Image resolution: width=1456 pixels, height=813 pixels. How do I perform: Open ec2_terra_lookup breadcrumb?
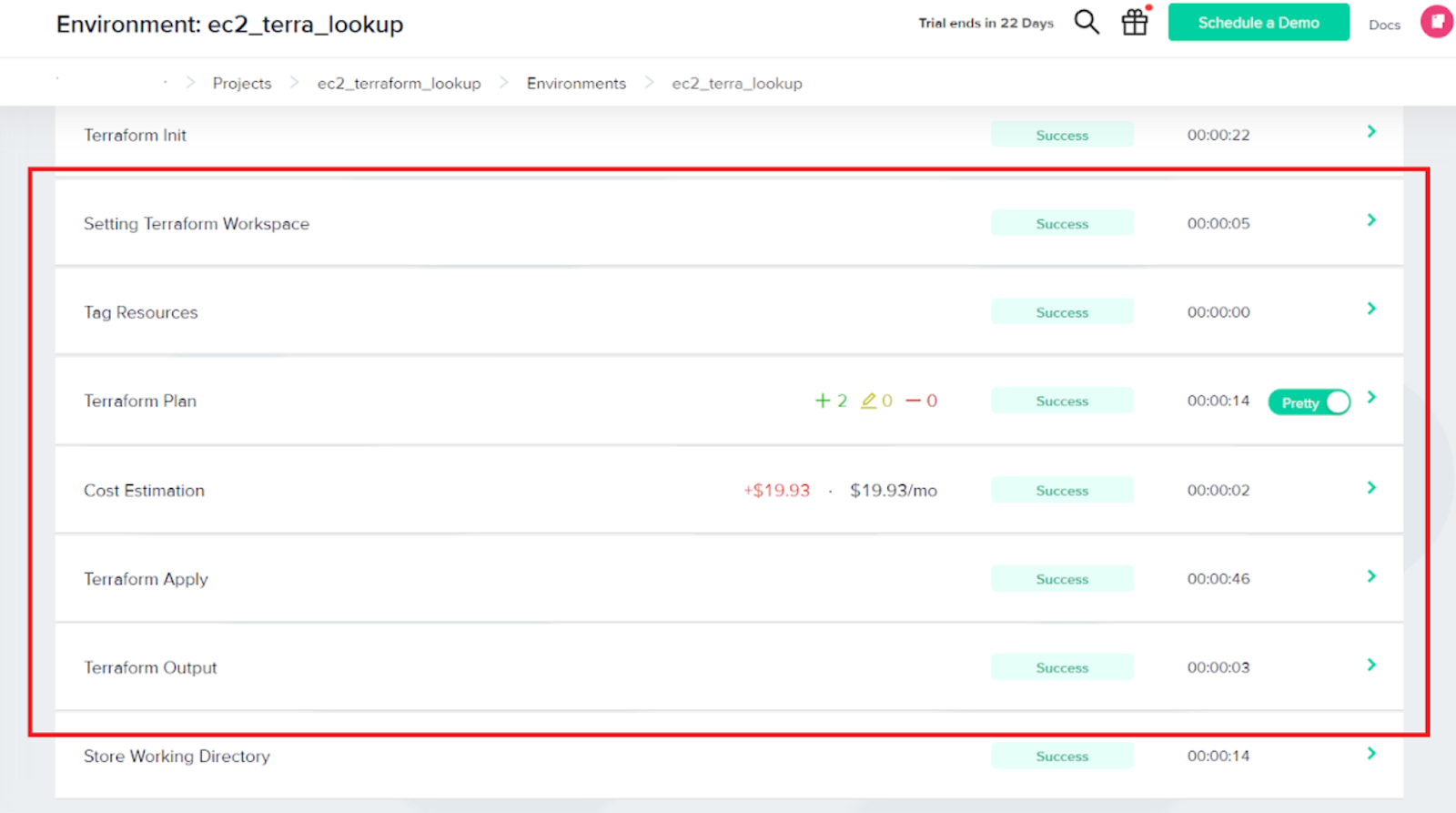tap(737, 83)
